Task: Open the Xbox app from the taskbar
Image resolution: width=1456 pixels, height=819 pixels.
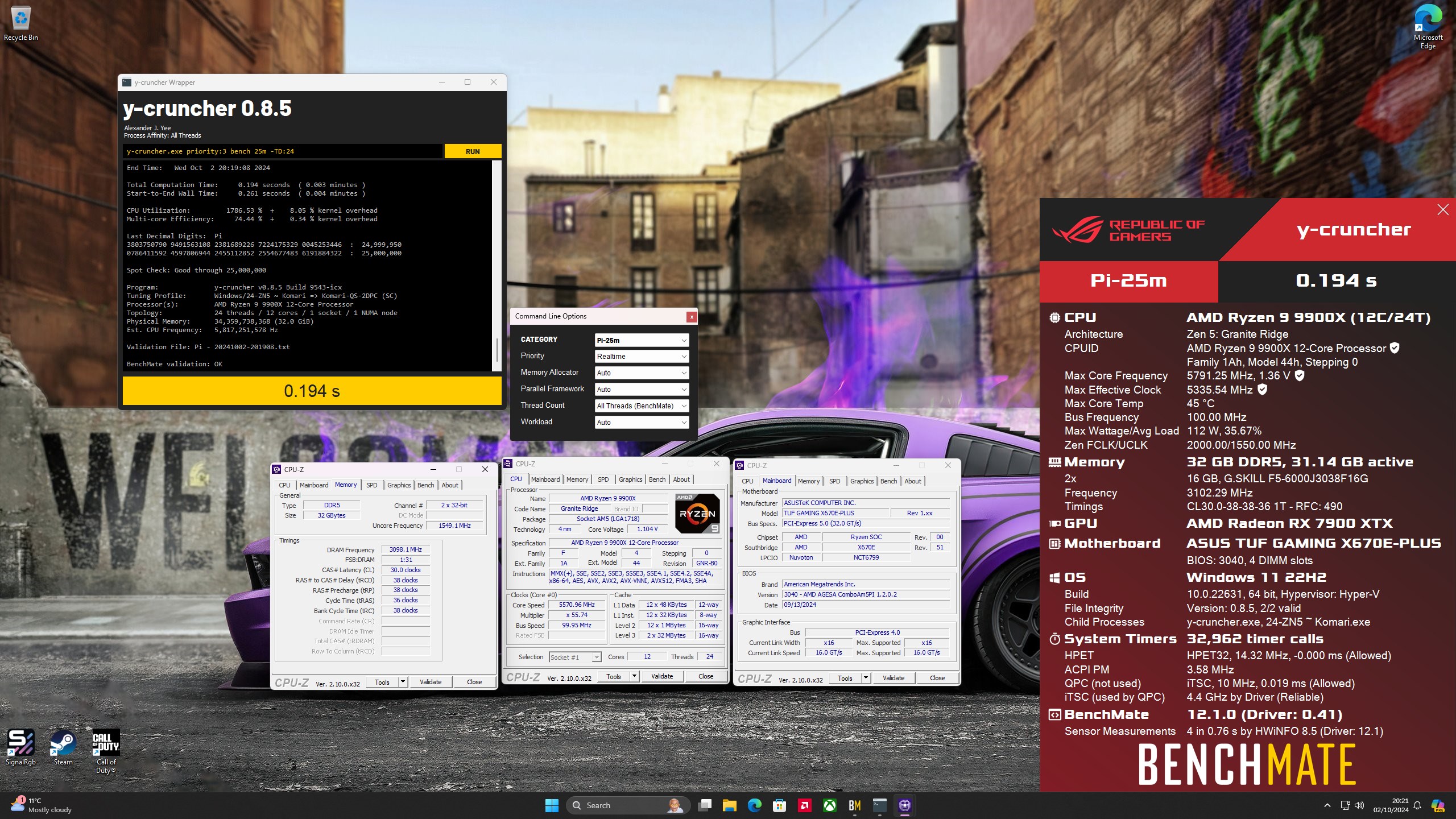Action: tap(830, 805)
